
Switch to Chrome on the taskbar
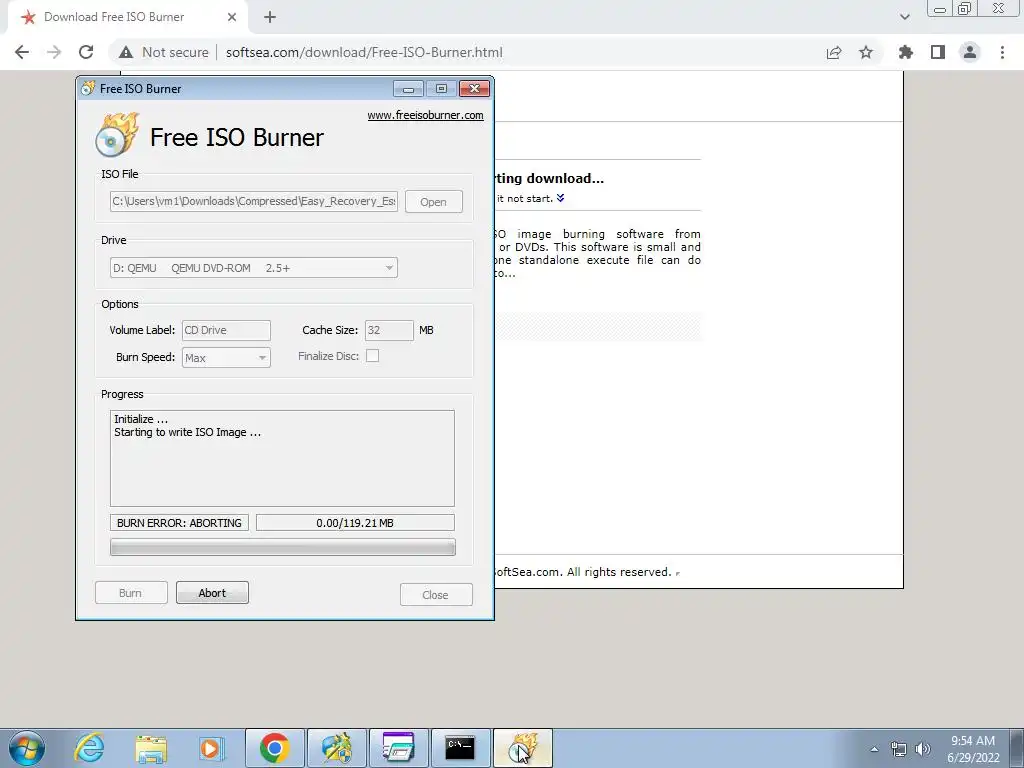tap(275, 748)
